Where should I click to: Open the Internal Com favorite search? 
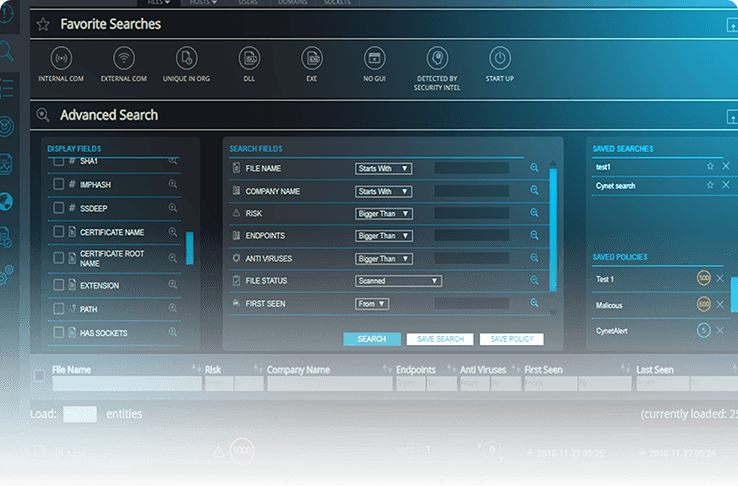[61, 59]
